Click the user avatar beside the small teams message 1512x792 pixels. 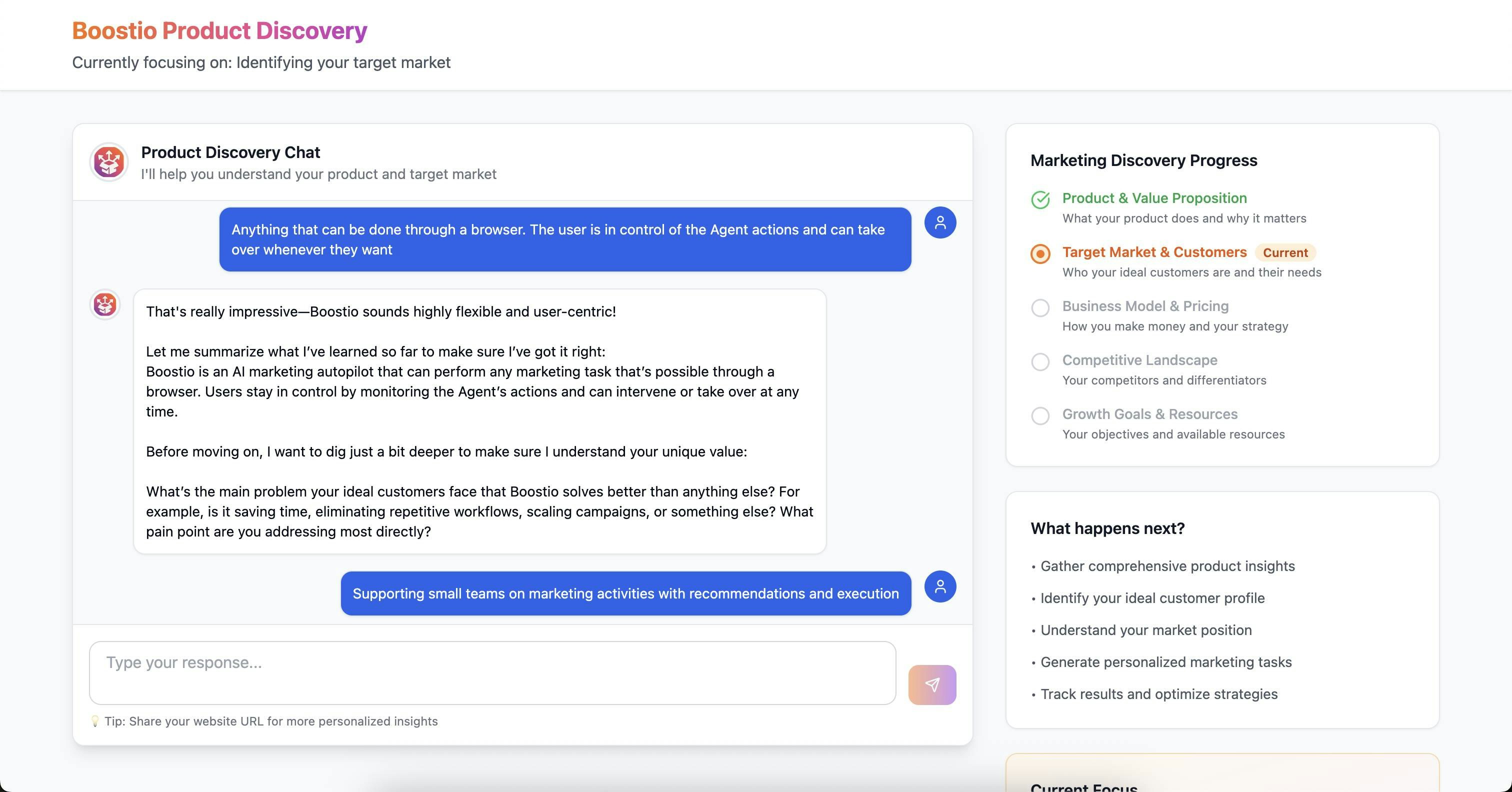tap(940, 586)
